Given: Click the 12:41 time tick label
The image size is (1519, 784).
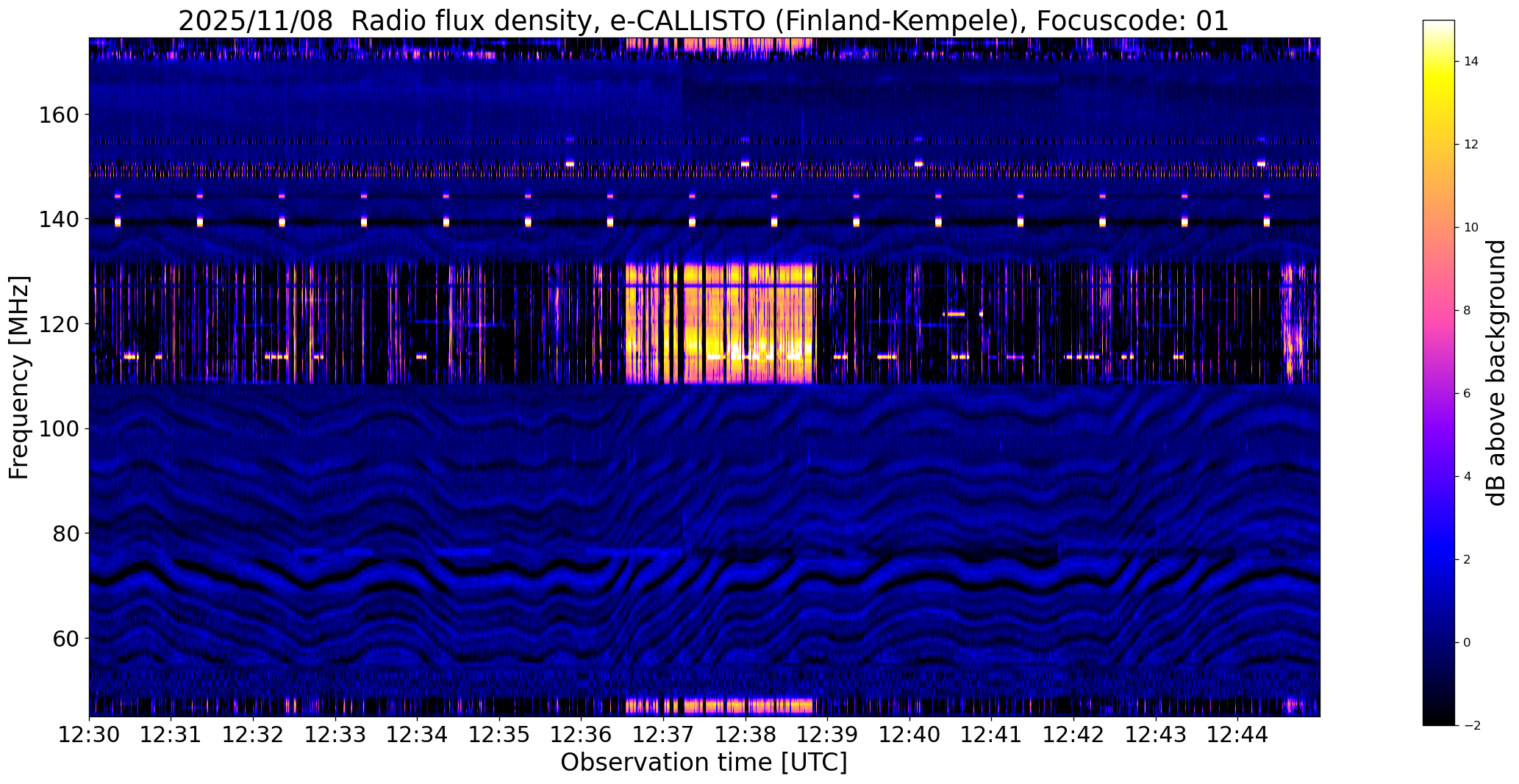Looking at the screenshot, I should [x=991, y=734].
